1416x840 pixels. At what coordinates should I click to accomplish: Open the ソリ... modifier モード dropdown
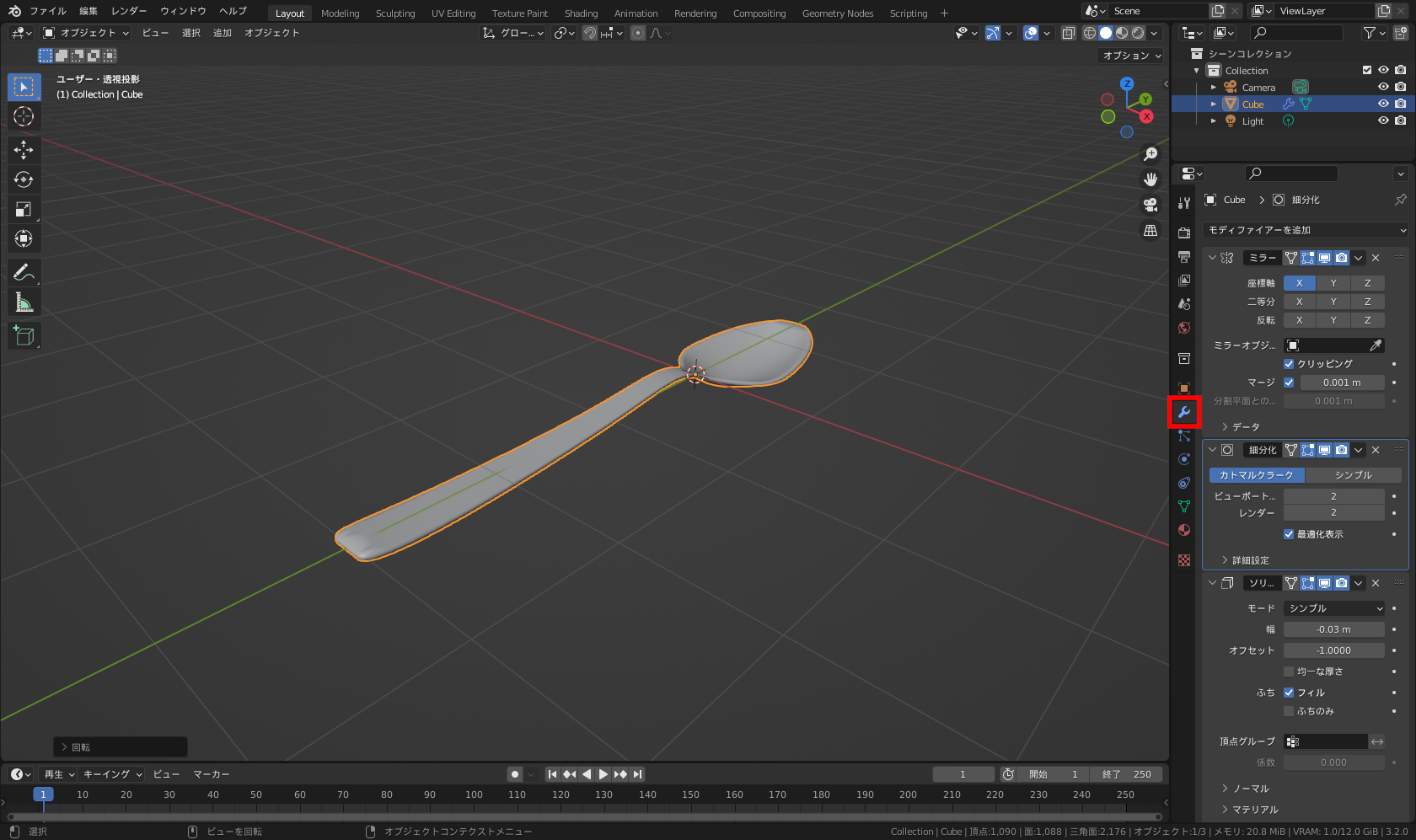tap(1334, 608)
